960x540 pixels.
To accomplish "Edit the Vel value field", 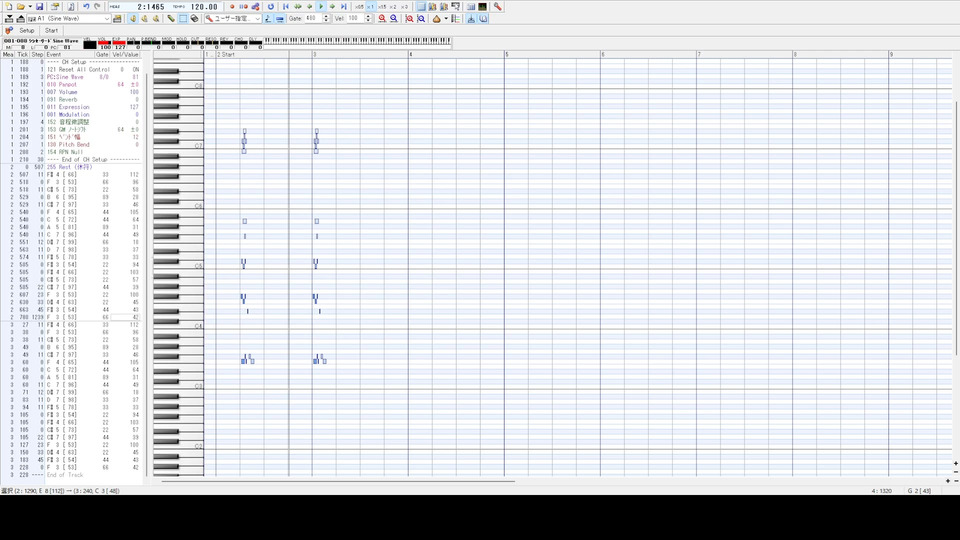I will [x=355, y=19].
